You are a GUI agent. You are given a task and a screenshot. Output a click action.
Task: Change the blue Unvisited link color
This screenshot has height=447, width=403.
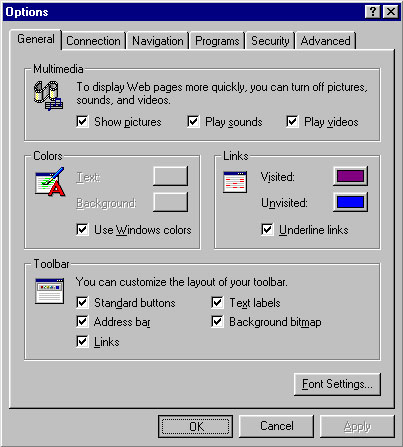[350, 202]
